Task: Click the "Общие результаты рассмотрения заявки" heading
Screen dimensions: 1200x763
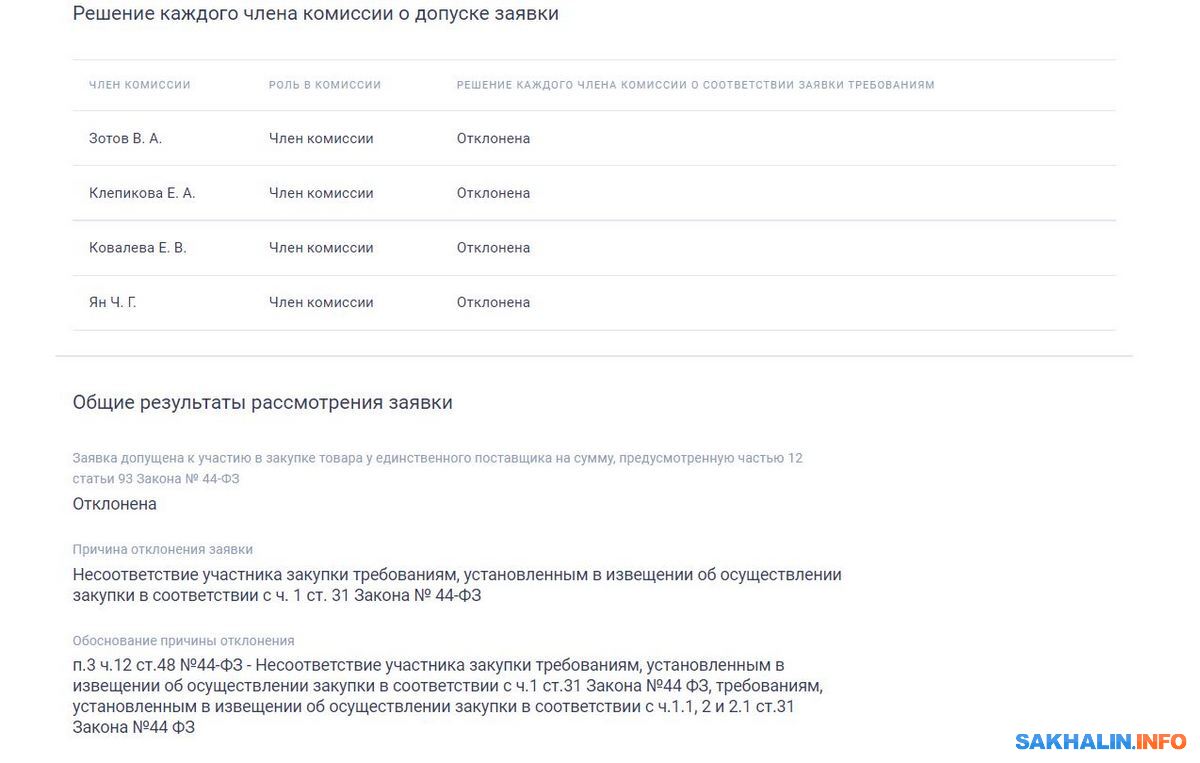Action: pyautogui.click(x=262, y=403)
